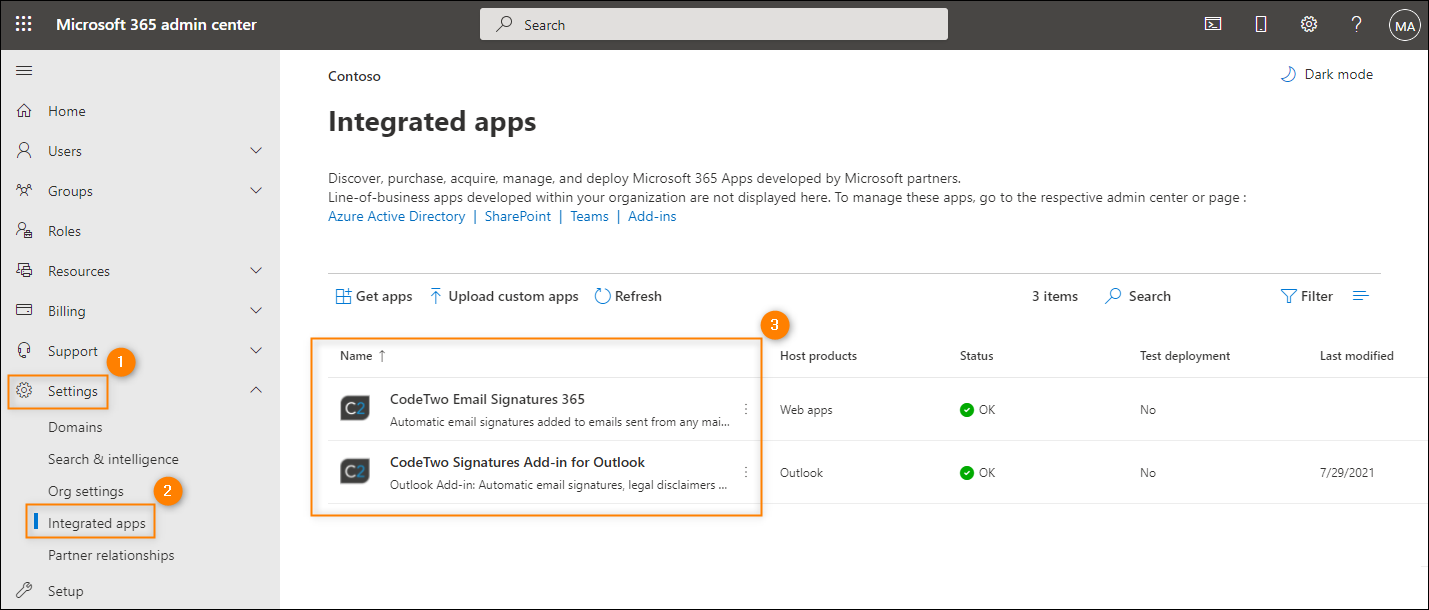Open Partner relationships page
The image size is (1429, 610).
click(112, 554)
